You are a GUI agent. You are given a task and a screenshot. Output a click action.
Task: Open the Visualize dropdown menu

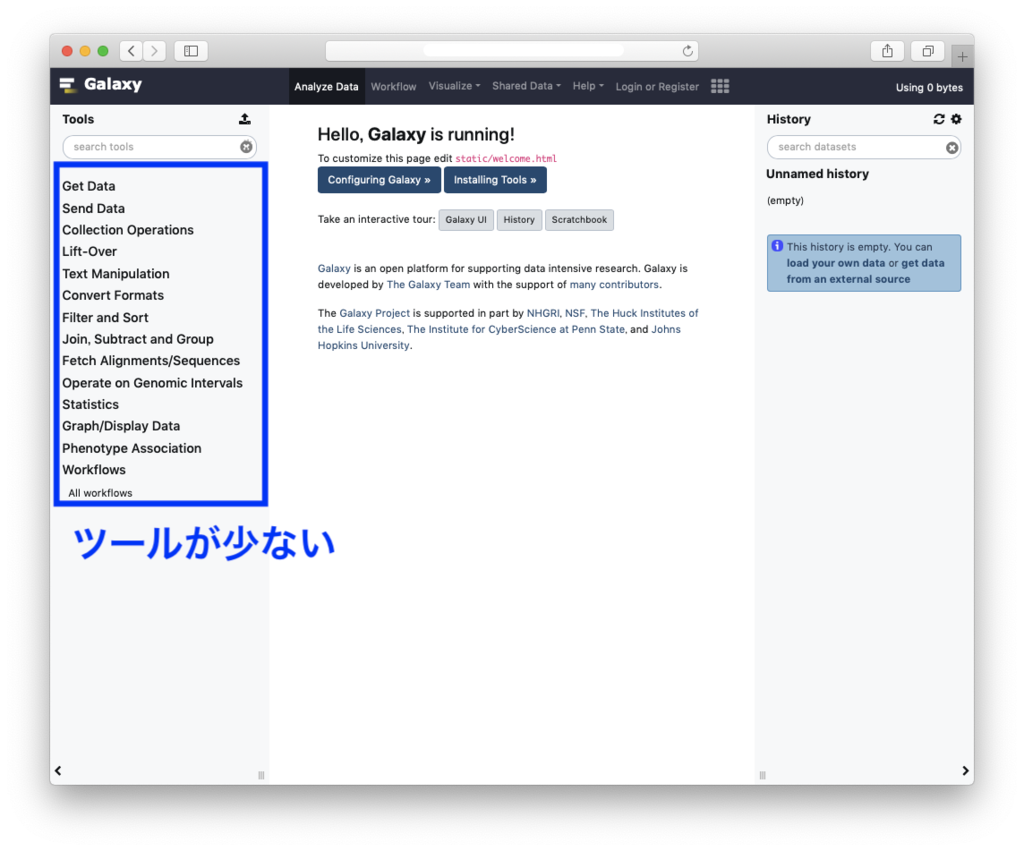click(454, 86)
